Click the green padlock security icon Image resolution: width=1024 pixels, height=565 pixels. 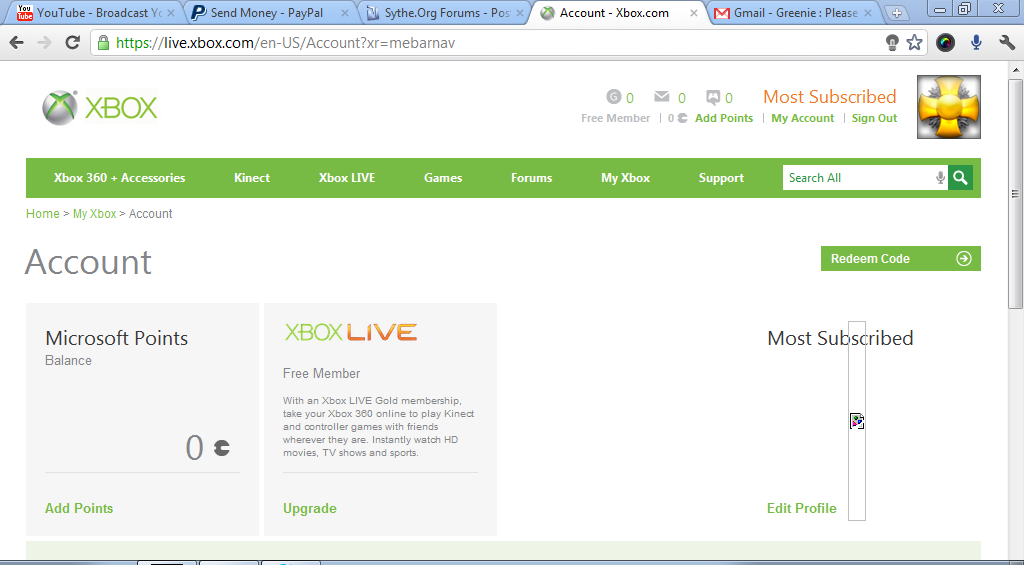click(x=103, y=43)
